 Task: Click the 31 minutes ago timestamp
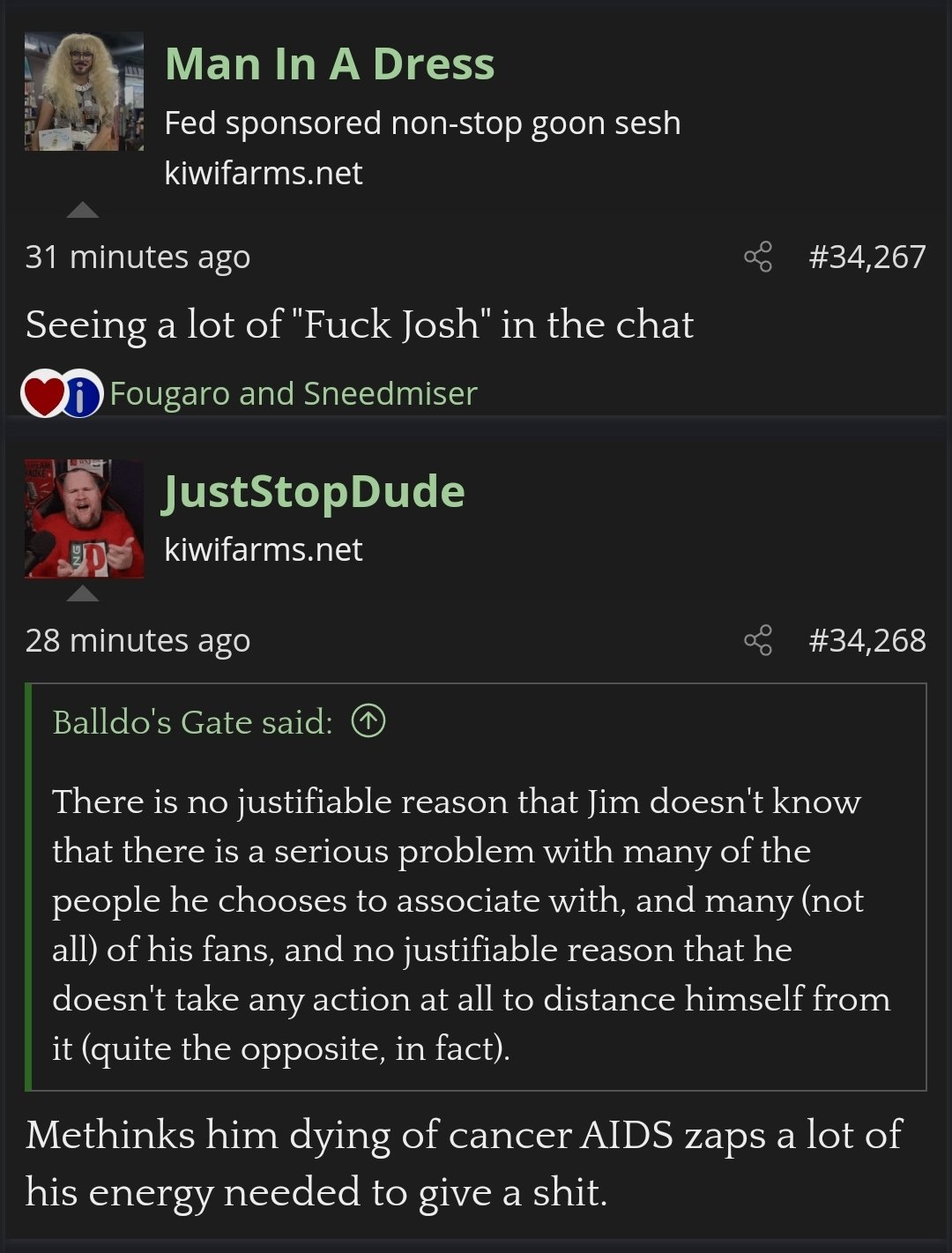pos(138,257)
